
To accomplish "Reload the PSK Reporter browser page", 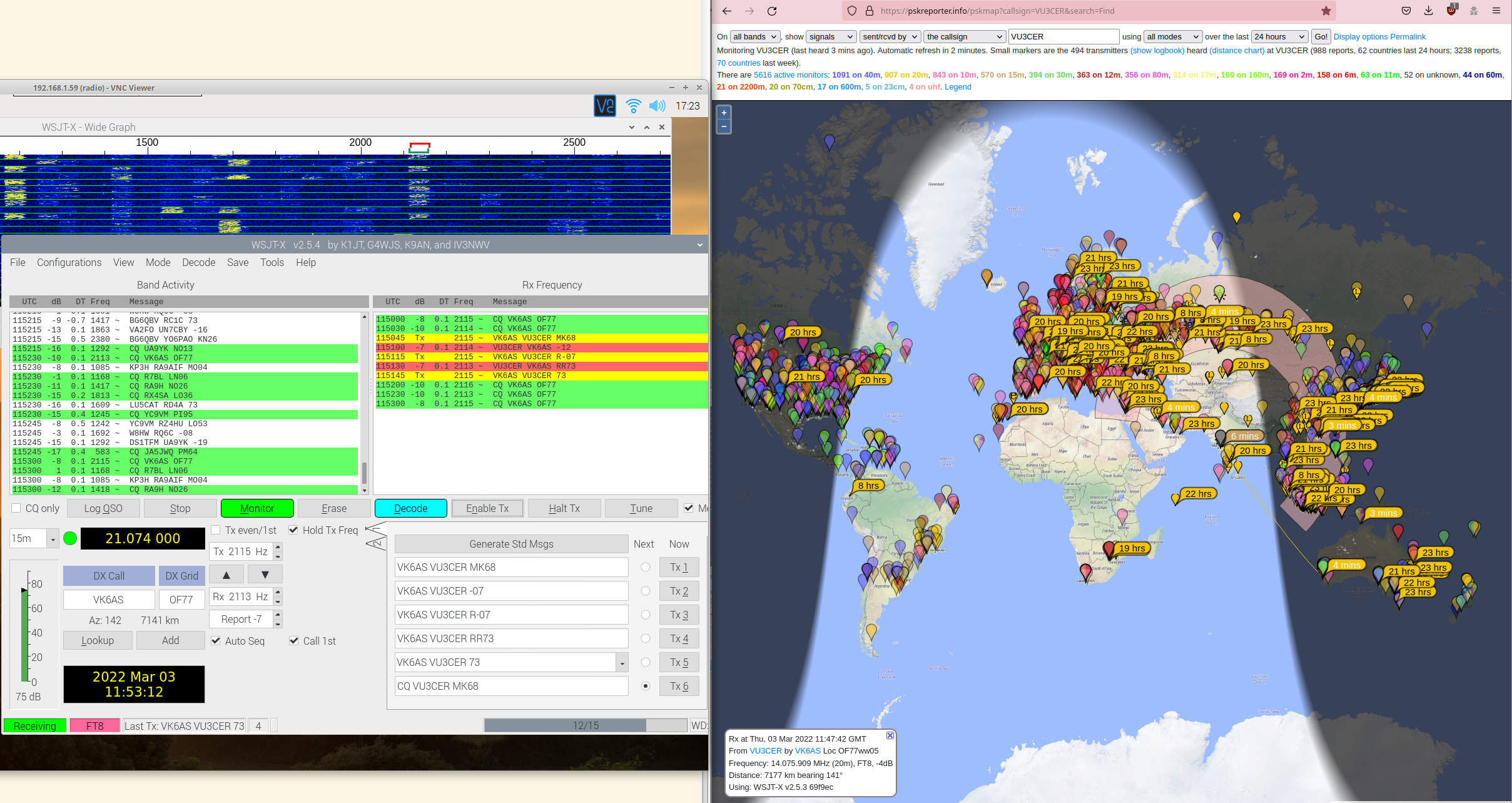I will (x=772, y=11).
